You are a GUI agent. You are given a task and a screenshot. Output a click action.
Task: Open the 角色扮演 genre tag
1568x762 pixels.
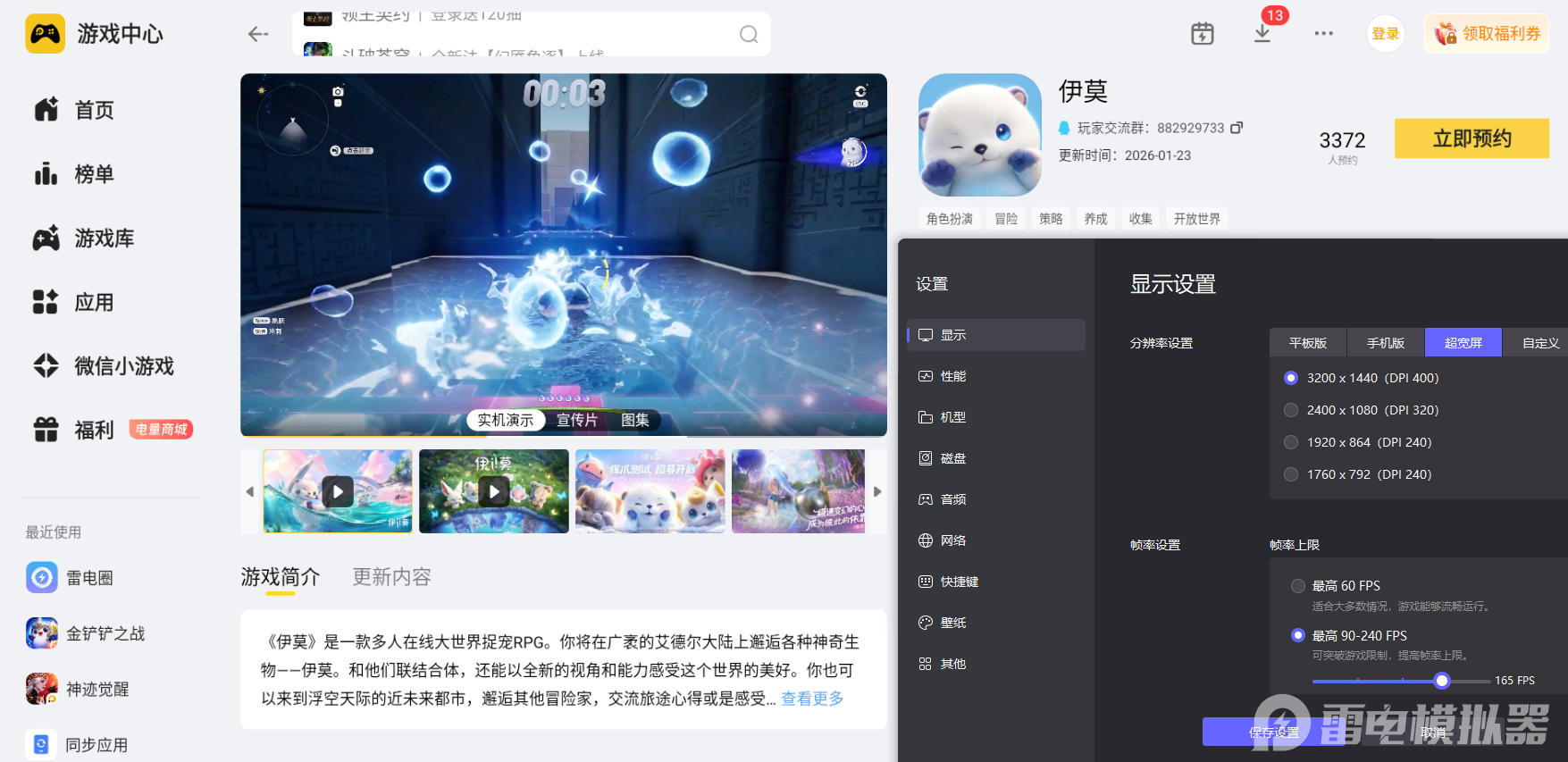[950, 219]
